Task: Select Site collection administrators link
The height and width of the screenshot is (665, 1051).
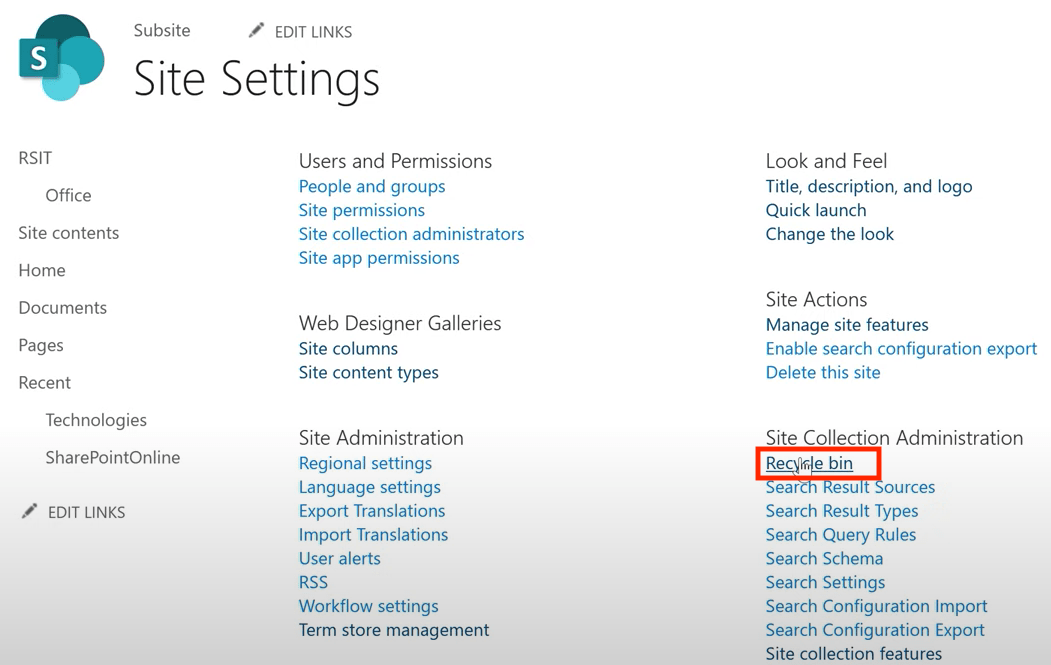Action: pos(411,234)
